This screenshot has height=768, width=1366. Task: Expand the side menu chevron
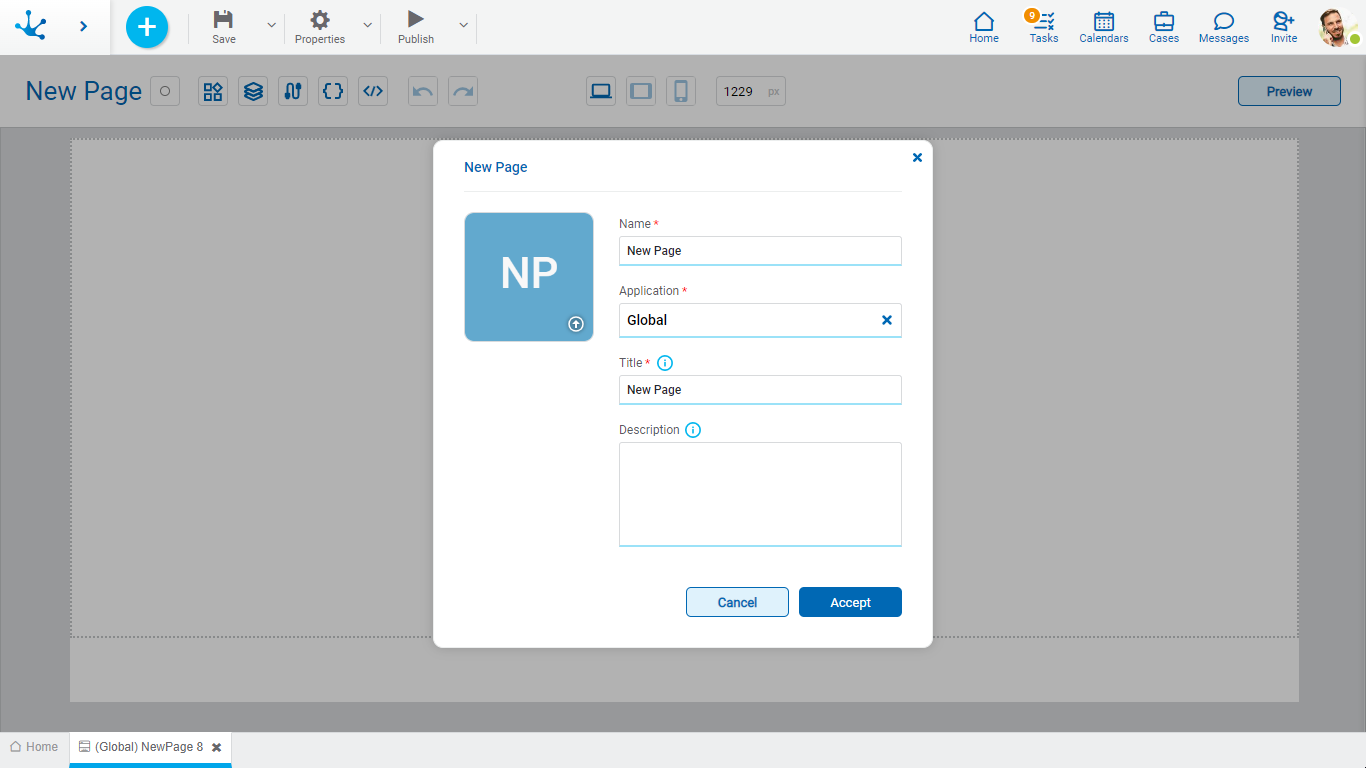83,26
